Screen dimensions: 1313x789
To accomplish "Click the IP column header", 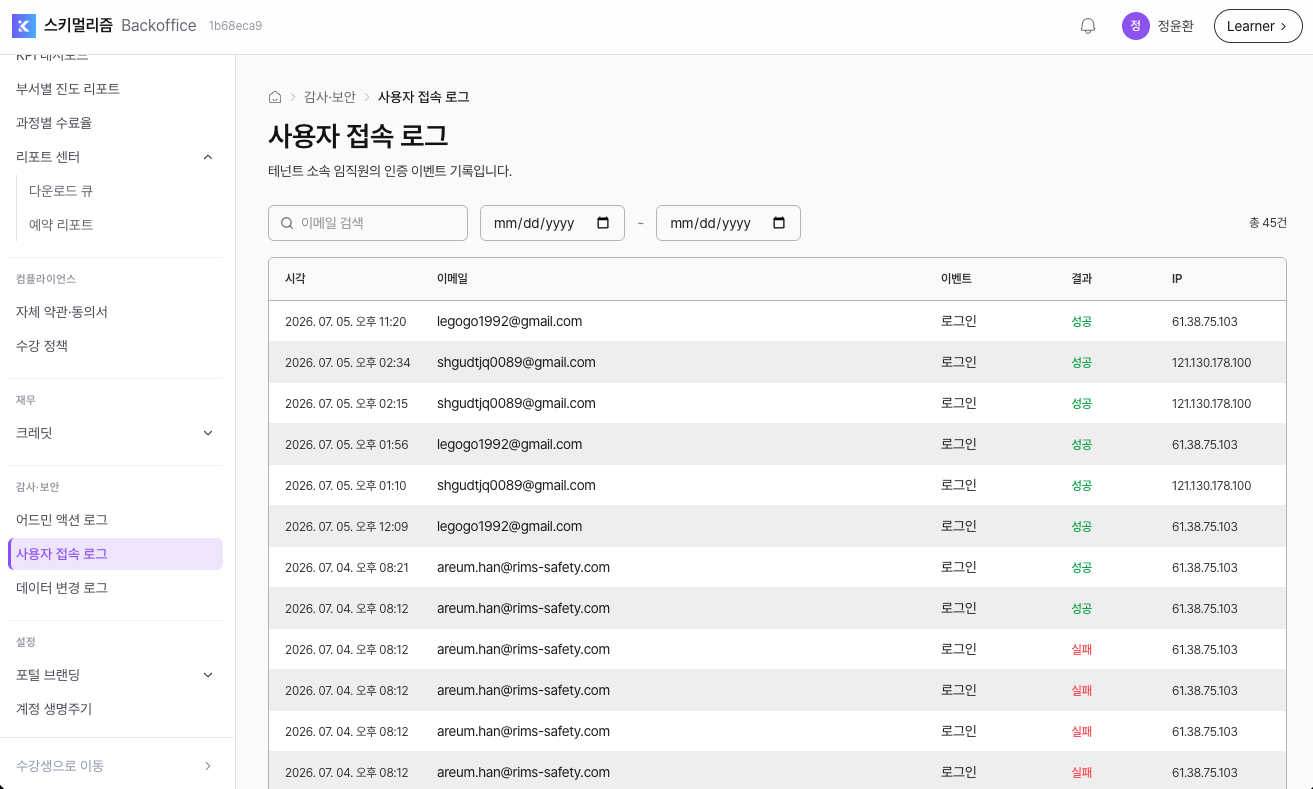I will pos(1177,279).
